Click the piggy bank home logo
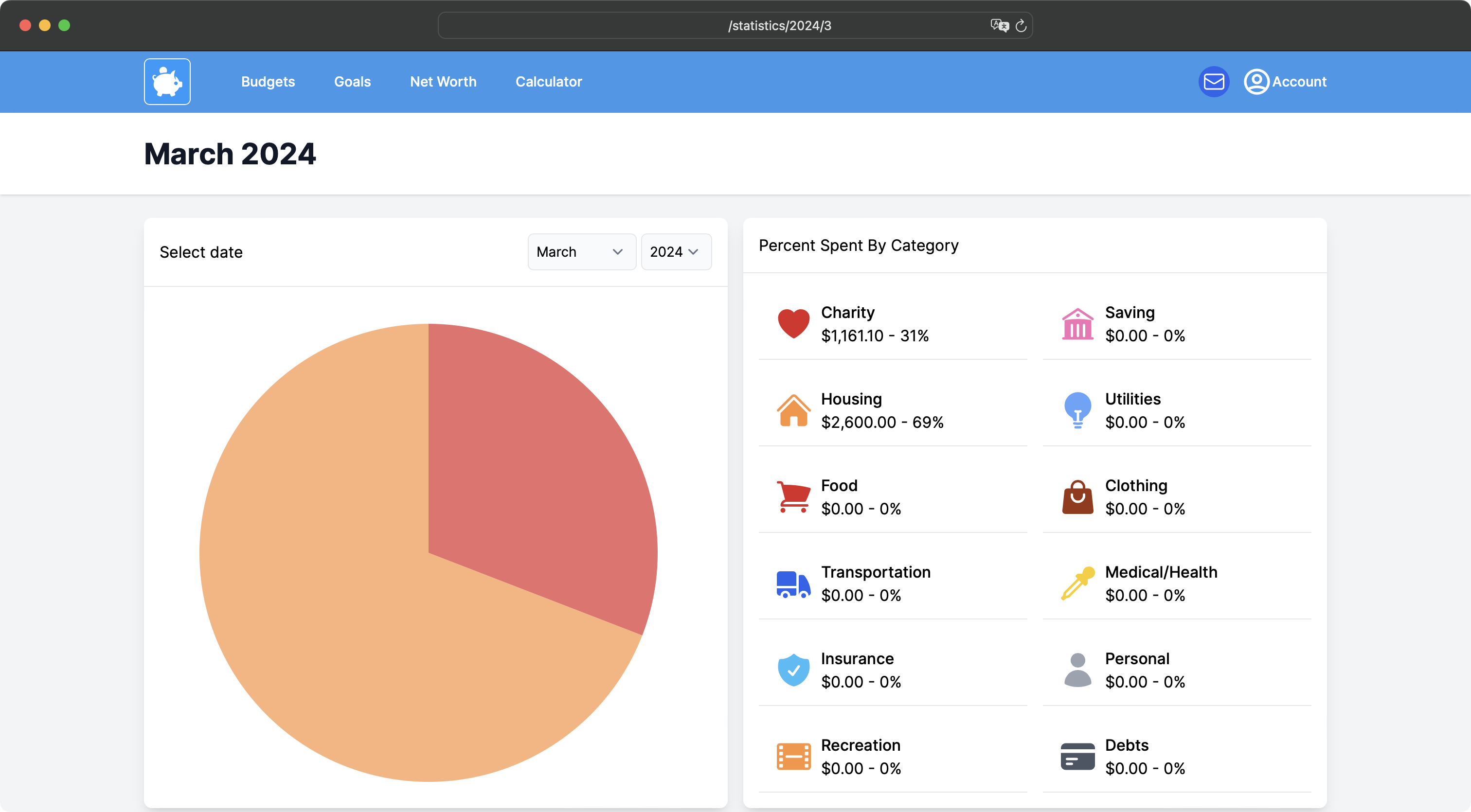1471x812 pixels. (167, 82)
